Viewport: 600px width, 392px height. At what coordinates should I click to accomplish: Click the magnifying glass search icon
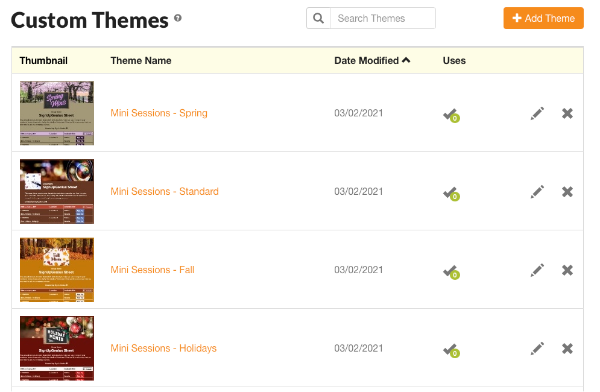pos(318,18)
